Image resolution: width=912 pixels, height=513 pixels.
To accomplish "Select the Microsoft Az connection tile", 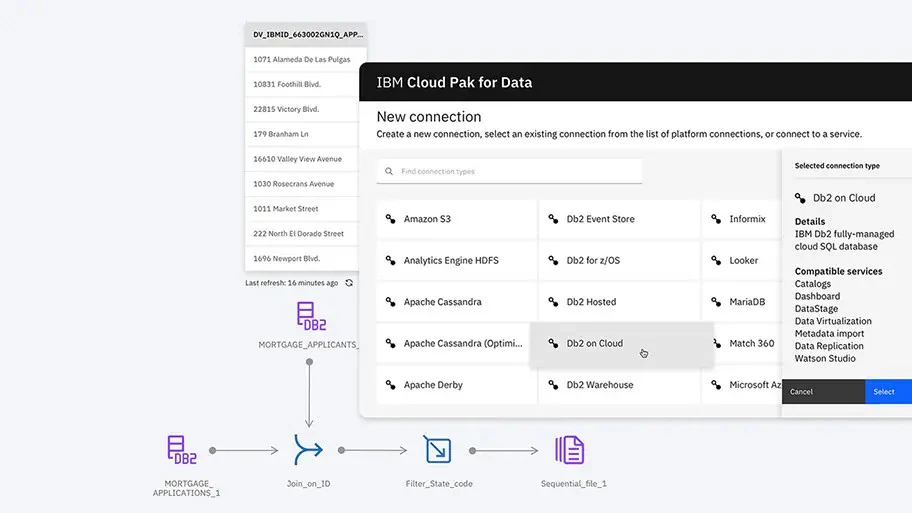I will coord(742,385).
